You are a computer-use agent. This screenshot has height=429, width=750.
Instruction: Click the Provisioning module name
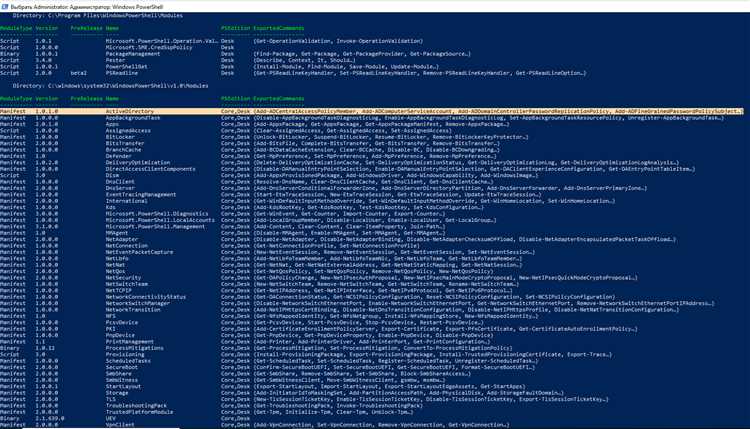(x=125, y=354)
